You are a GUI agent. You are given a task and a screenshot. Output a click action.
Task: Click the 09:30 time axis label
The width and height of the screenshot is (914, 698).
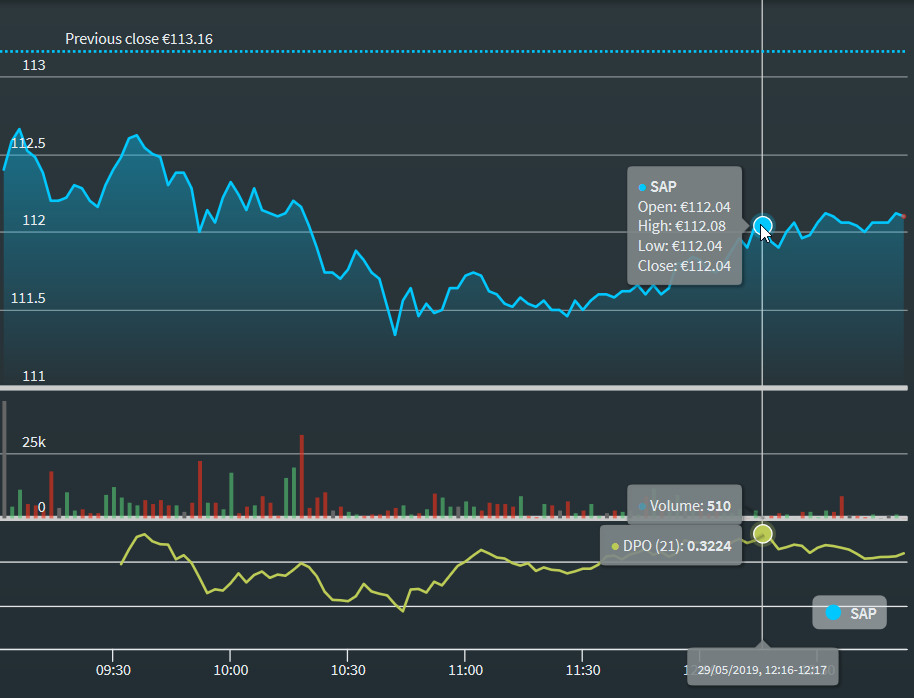[113, 670]
